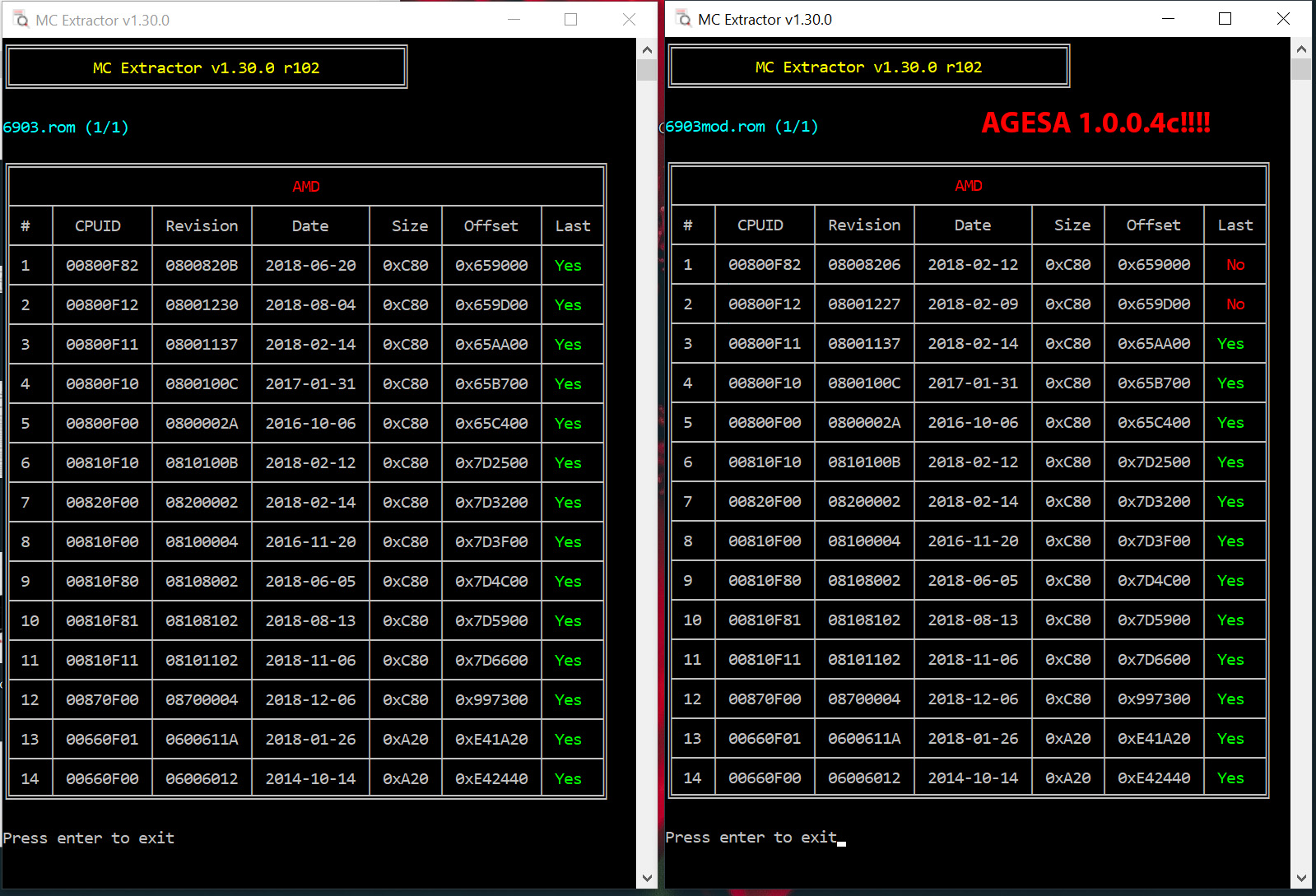Click the up arrow of the left window scrollbar
The height and width of the screenshot is (896, 1316).
coord(647,49)
